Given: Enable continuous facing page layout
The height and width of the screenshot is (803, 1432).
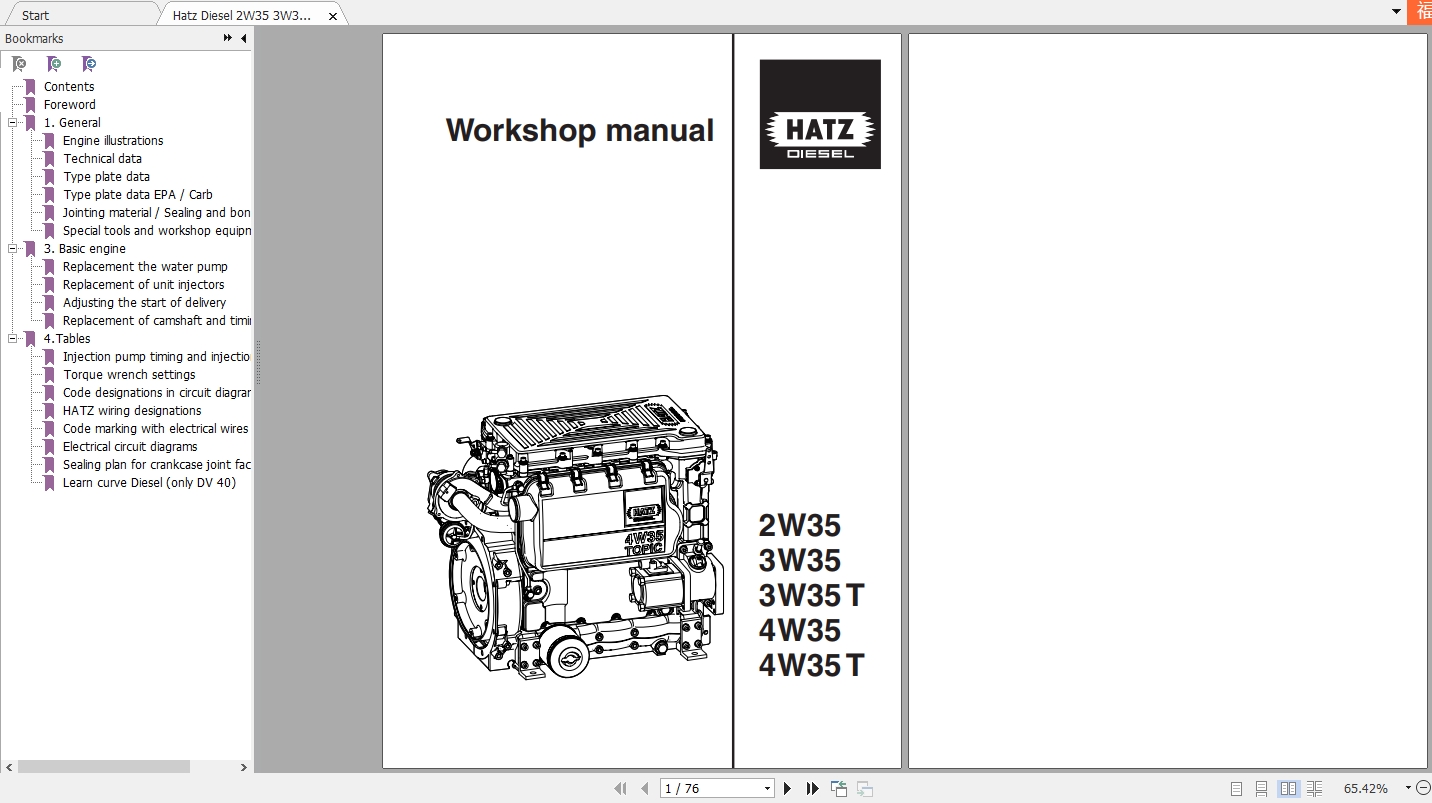Looking at the screenshot, I should click(1314, 788).
